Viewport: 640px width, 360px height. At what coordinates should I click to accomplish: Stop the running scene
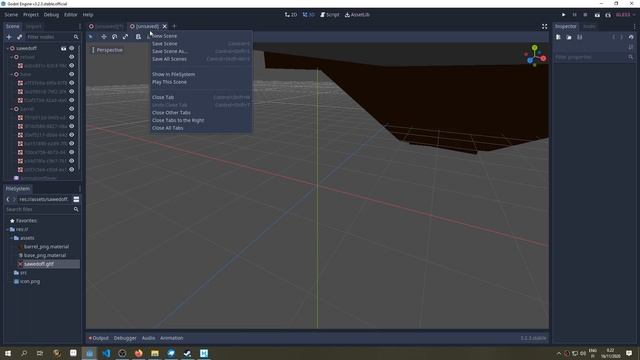pyautogui.click(x=585, y=15)
